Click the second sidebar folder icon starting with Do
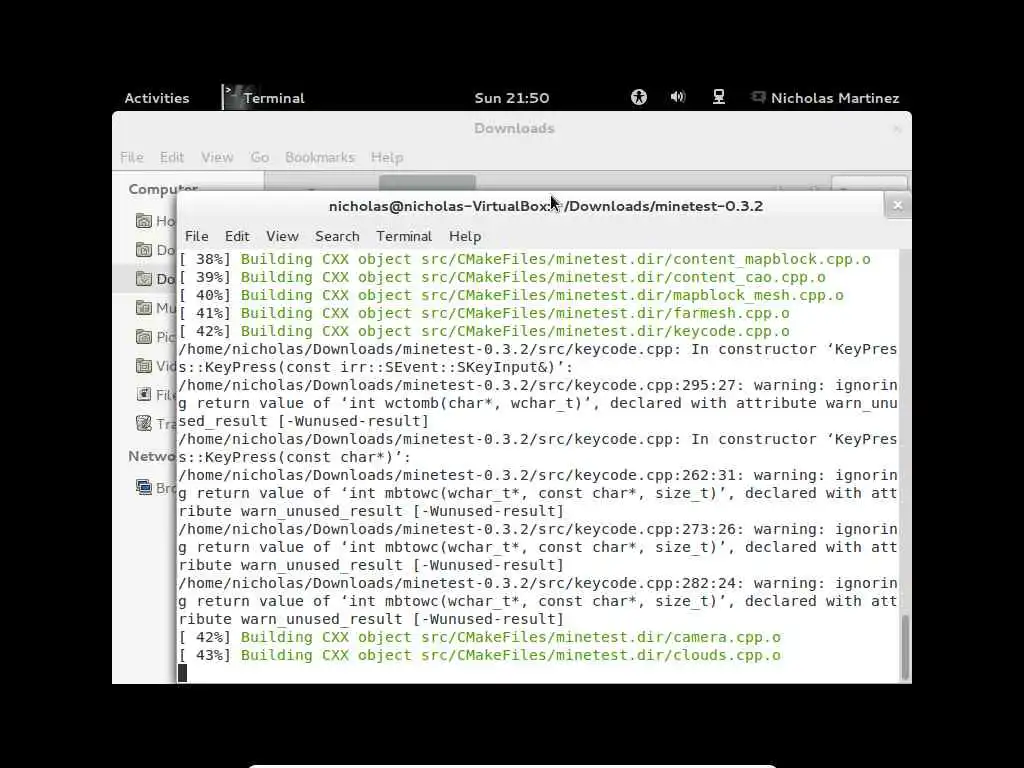The height and width of the screenshot is (768, 1024). (x=144, y=249)
